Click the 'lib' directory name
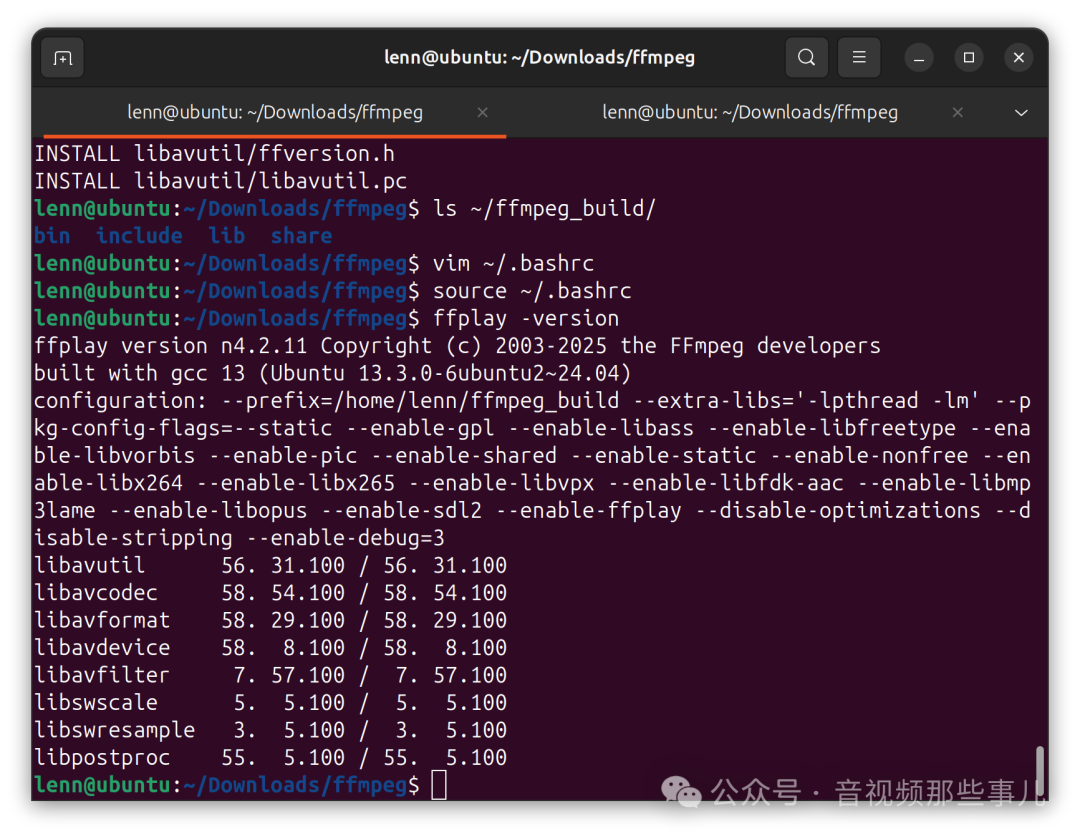The height and width of the screenshot is (836, 1080). (x=227, y=236)
